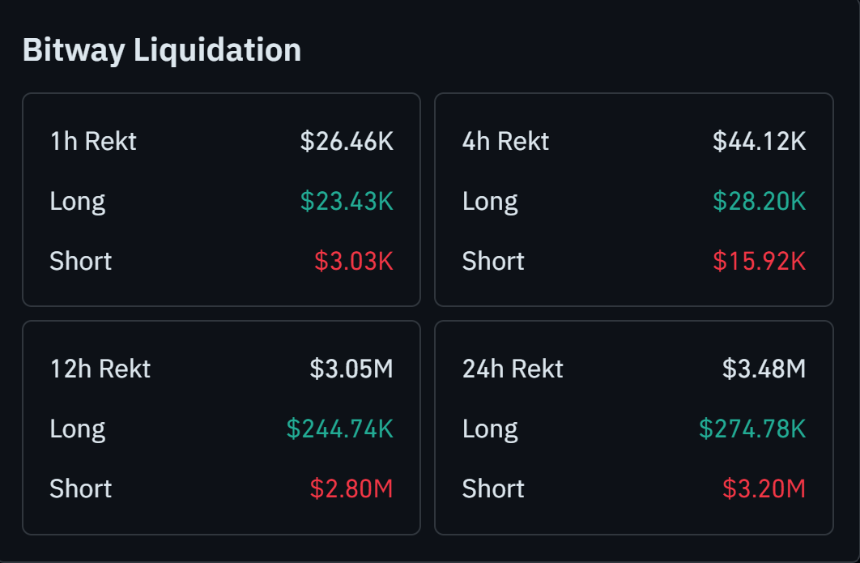Click the Bitway Liquidation heading
This screenshot has height=563, width=860.
162,50
